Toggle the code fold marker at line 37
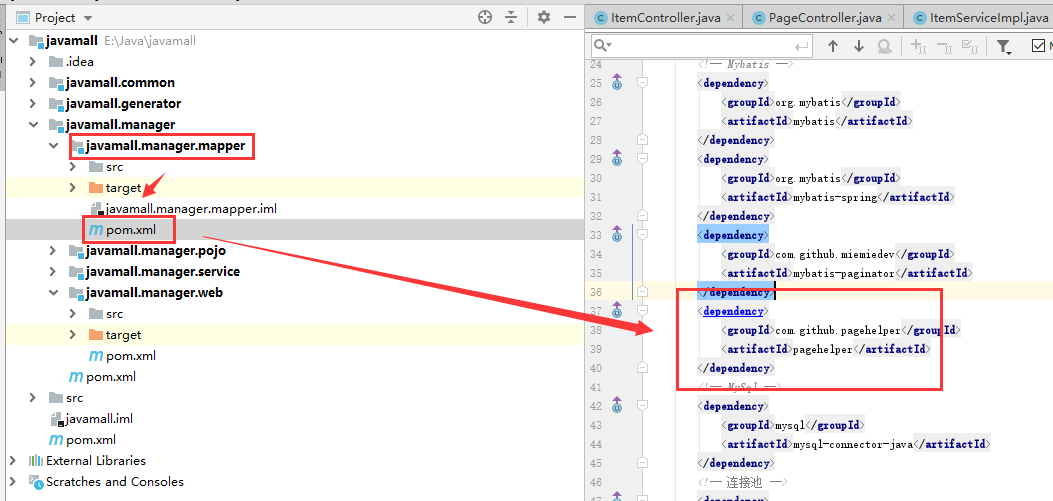This screenshot has width=1053, height=501. pos(641,312)
